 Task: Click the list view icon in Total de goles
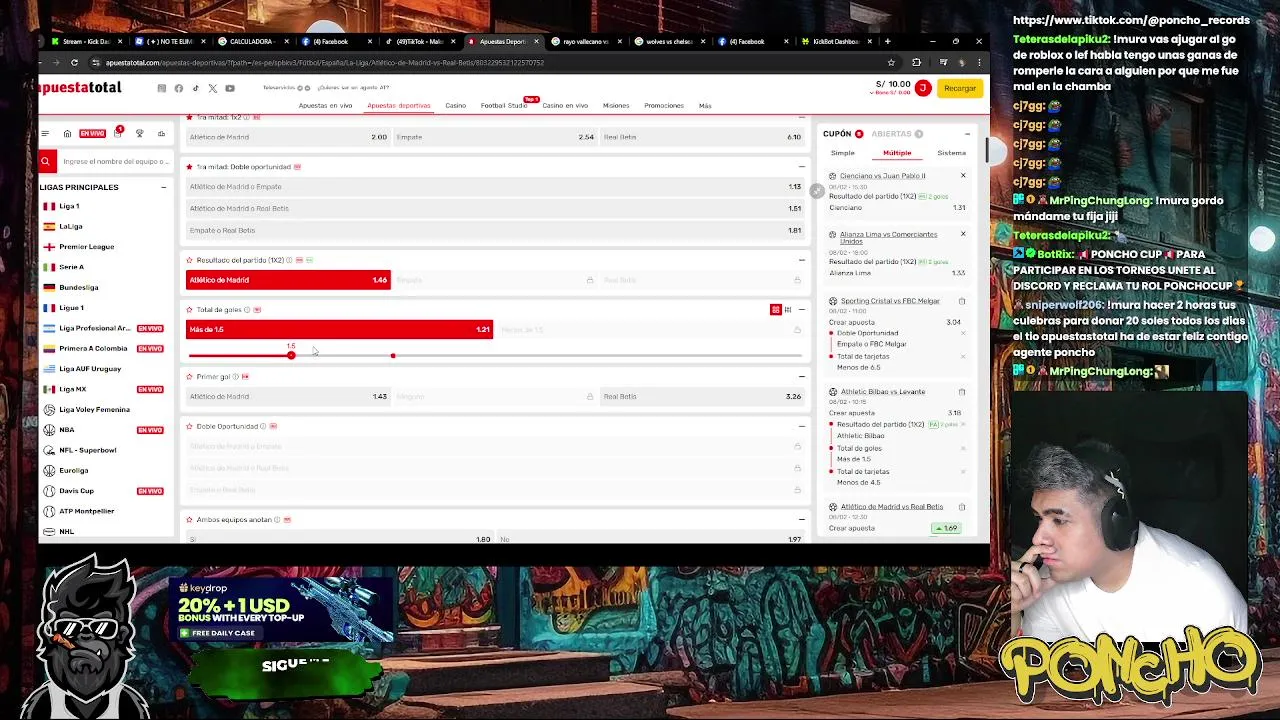pyautogui.click(x=788, y=310)
